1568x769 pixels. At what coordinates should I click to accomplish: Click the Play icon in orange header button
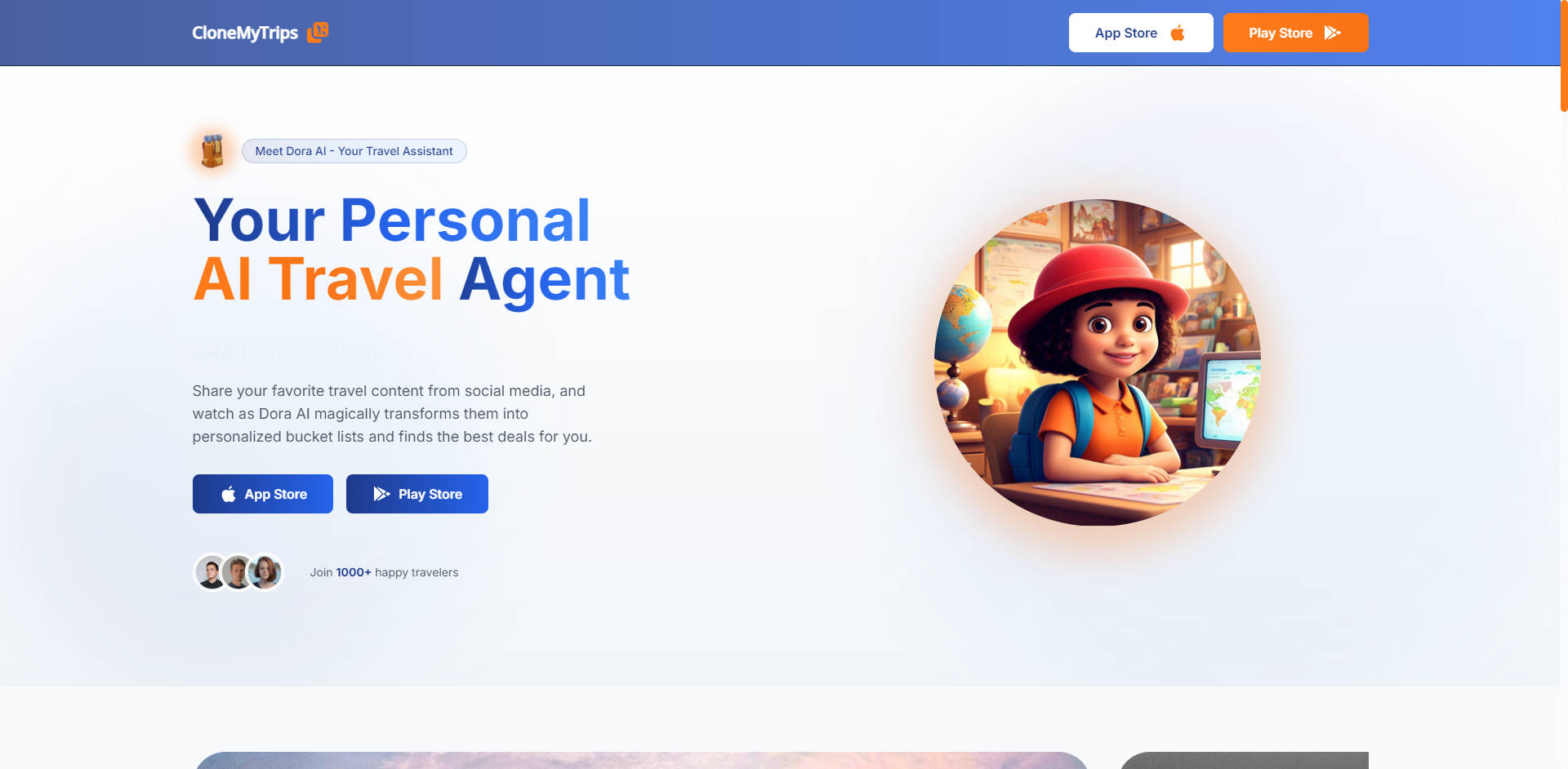(x=1332, y=33)
